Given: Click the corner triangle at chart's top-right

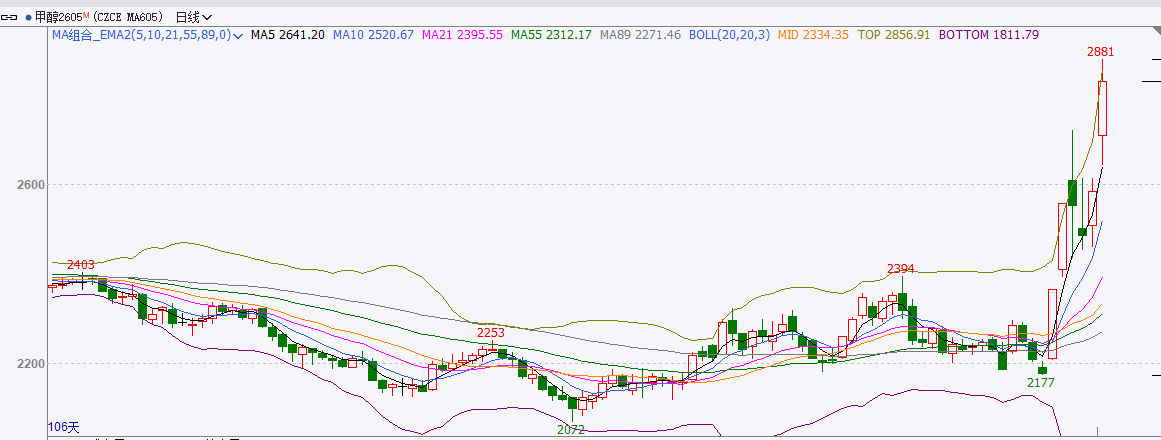Looking at the screenshot, I should [x=1155, y=4].
